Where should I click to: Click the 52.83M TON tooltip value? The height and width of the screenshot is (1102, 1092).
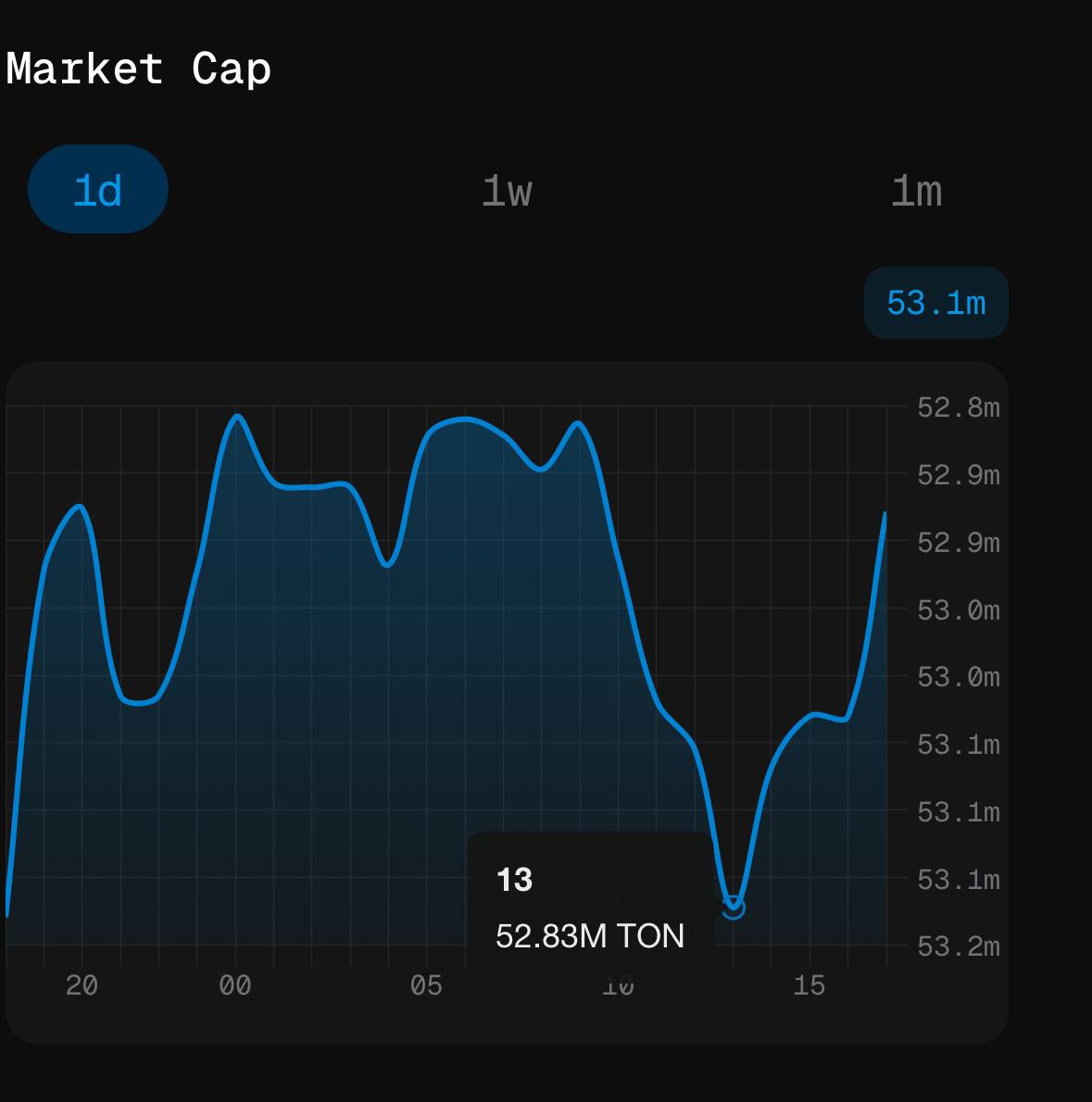coord(590,936)
